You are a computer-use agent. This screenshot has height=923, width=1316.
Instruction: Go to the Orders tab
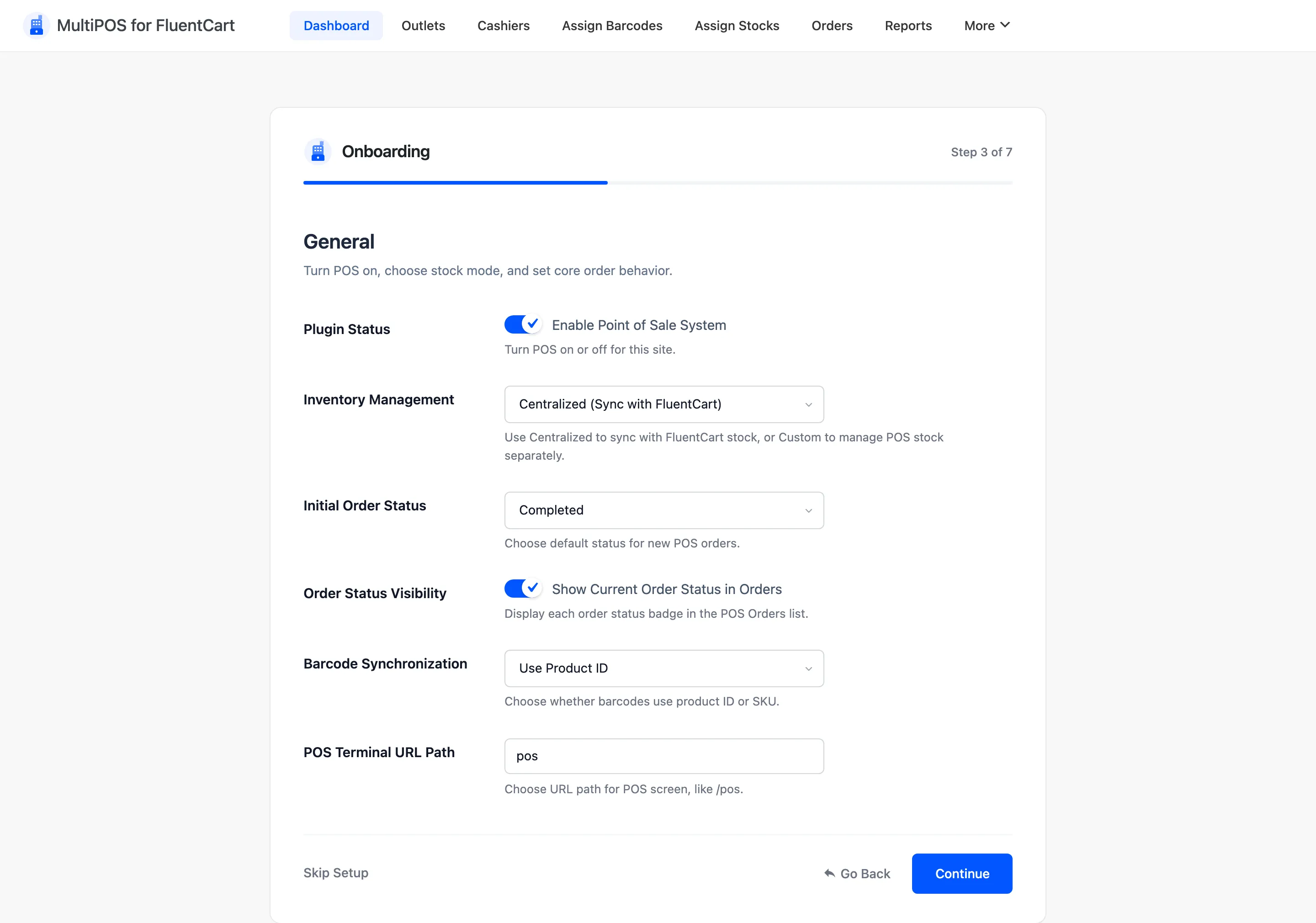pyautogui.click(x=832, y=25)
